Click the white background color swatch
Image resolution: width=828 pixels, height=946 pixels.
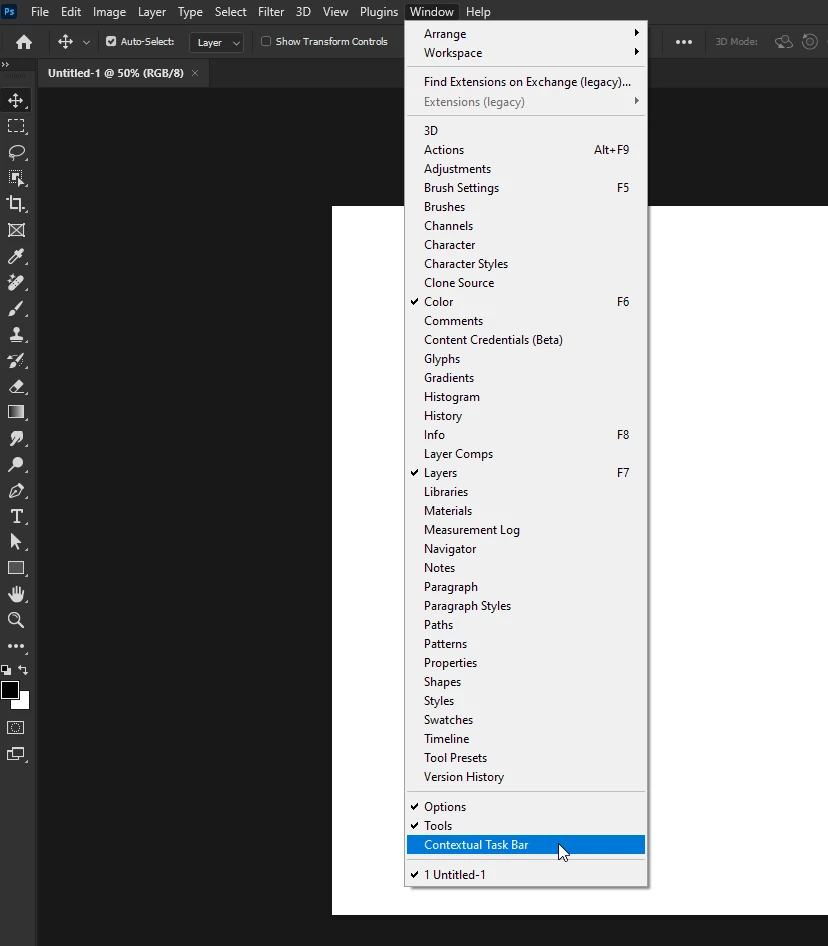pyautogui.click(x=24, y=703)
